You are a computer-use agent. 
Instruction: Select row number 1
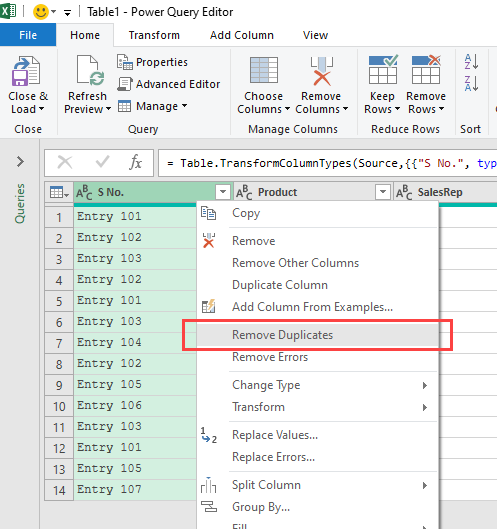59,217
